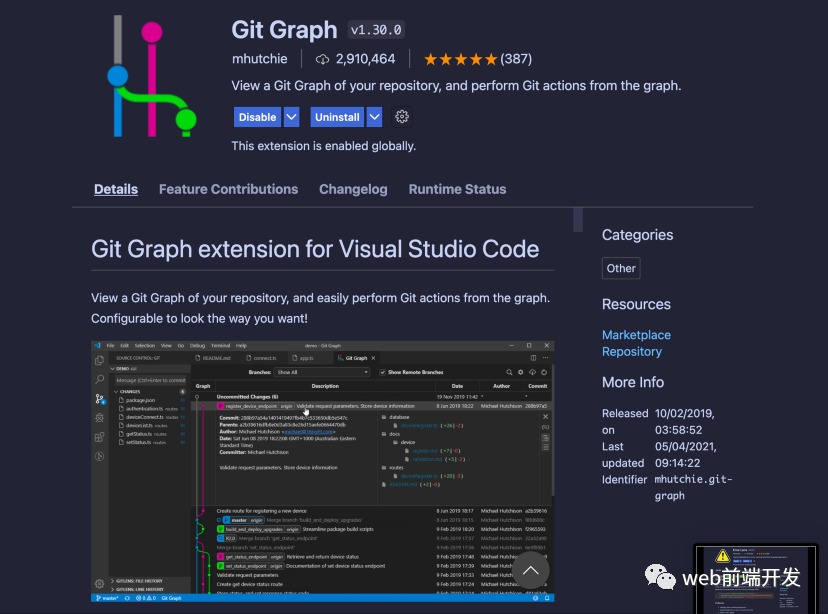
Task: Click the Other category tag
Action: point(621,268)
